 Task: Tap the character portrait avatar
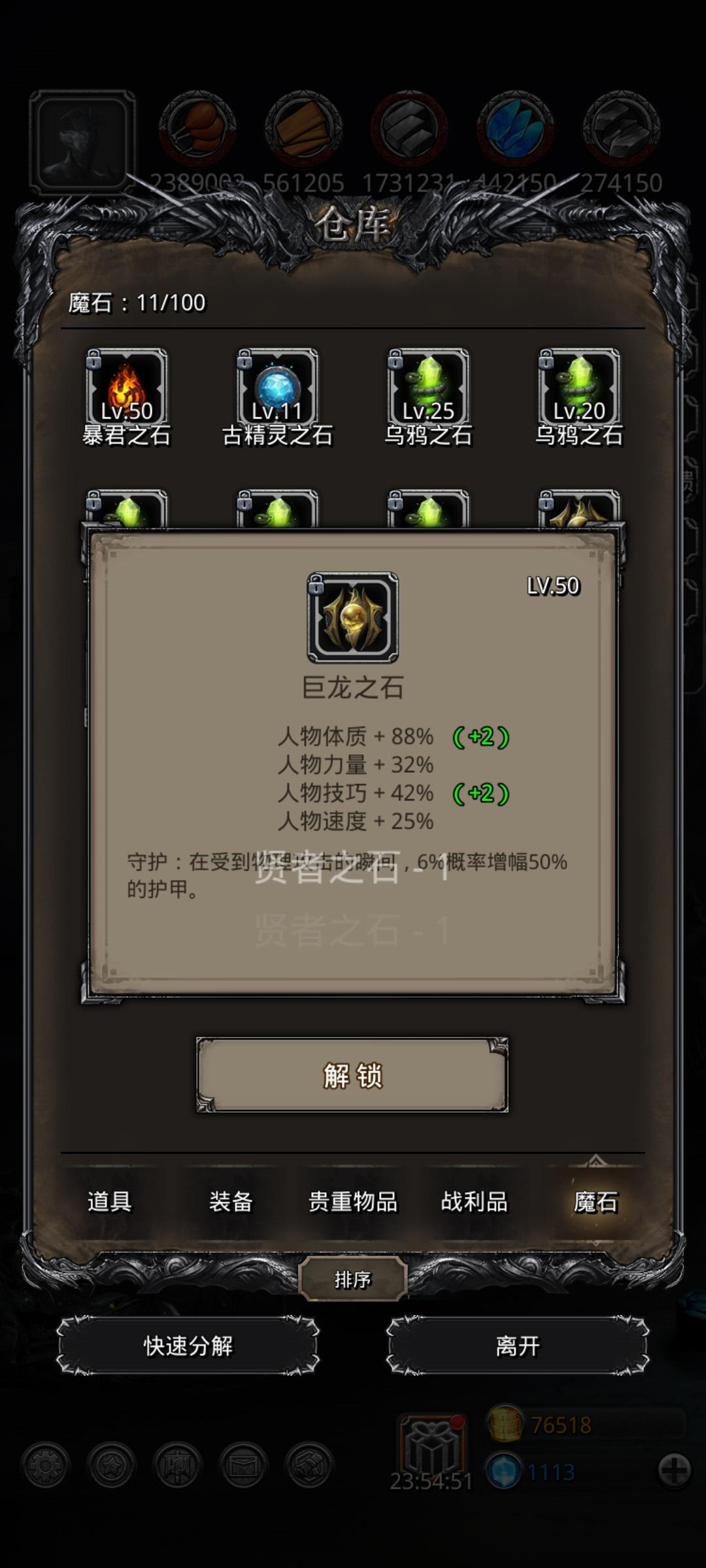(82, 142)
